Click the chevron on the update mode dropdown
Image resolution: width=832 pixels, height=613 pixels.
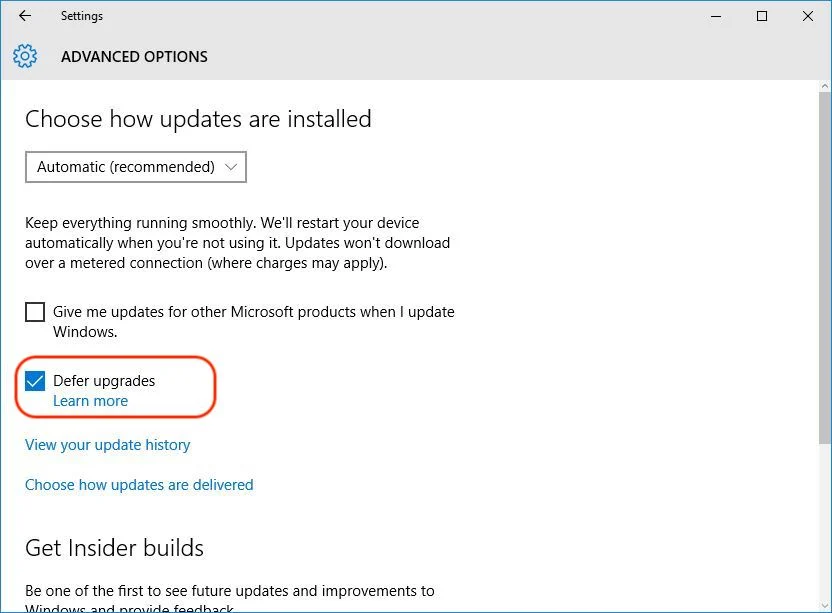231,167
